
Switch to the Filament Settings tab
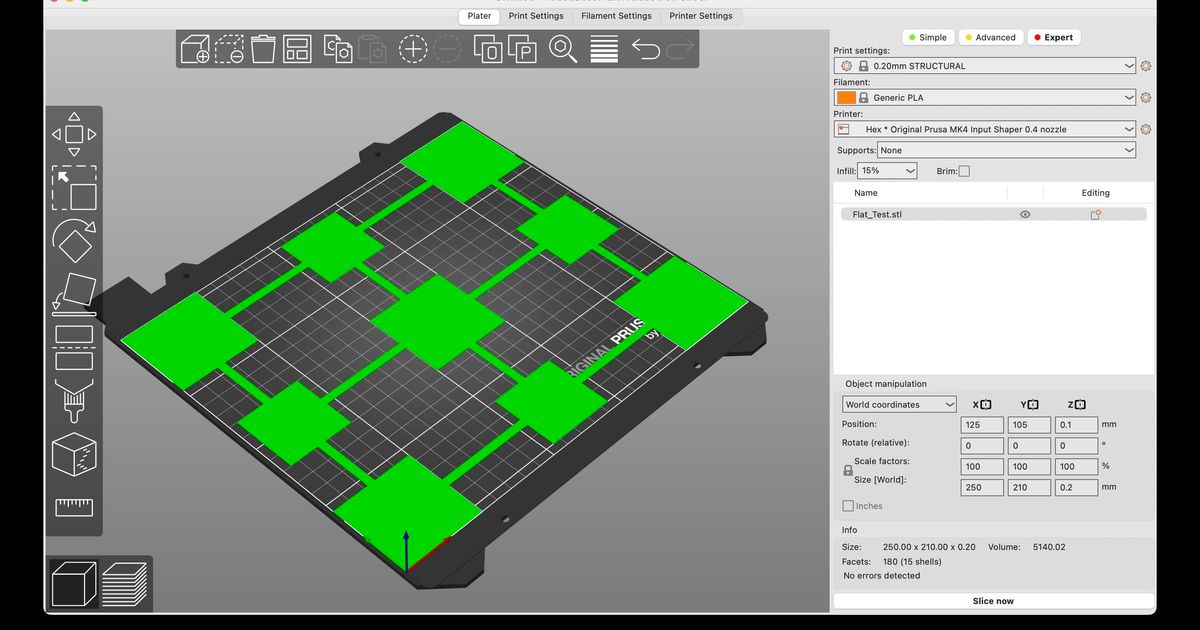coord(616,16)
